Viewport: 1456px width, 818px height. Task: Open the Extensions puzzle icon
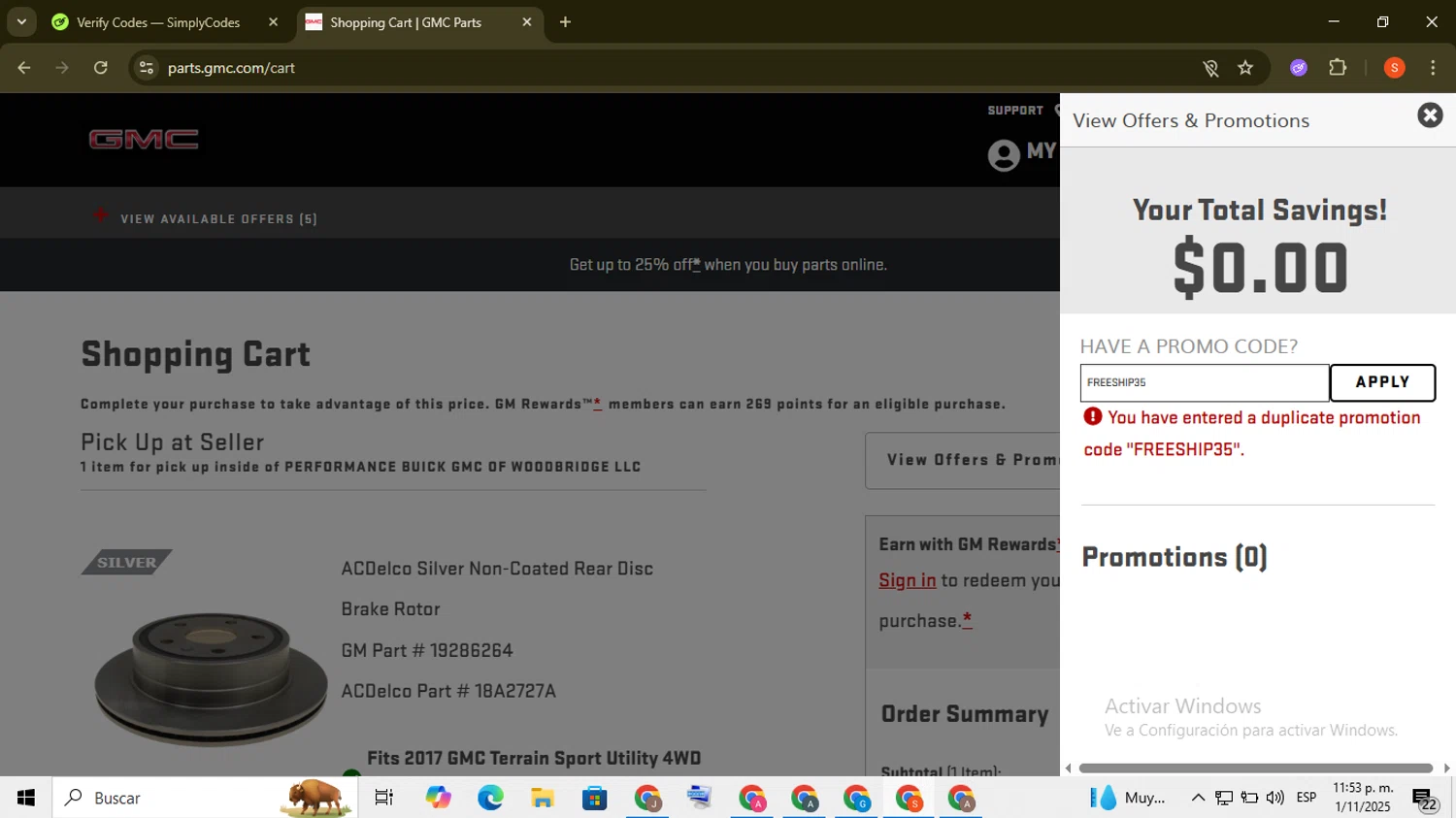[1338, 68]
